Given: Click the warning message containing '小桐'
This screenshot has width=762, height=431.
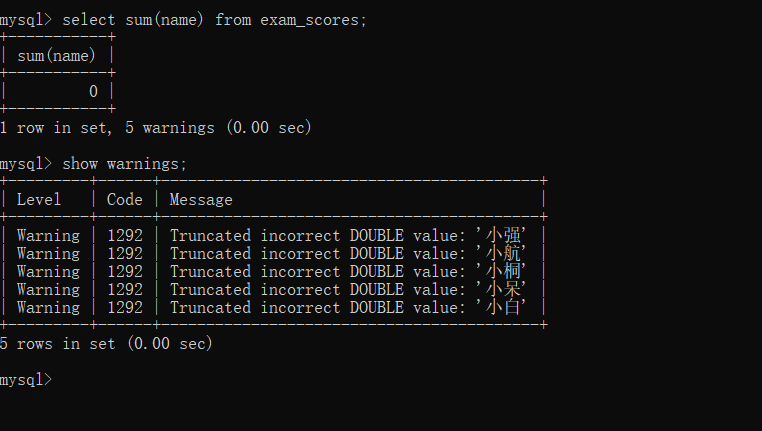Looking at the screenshot, I should (348, 272).
